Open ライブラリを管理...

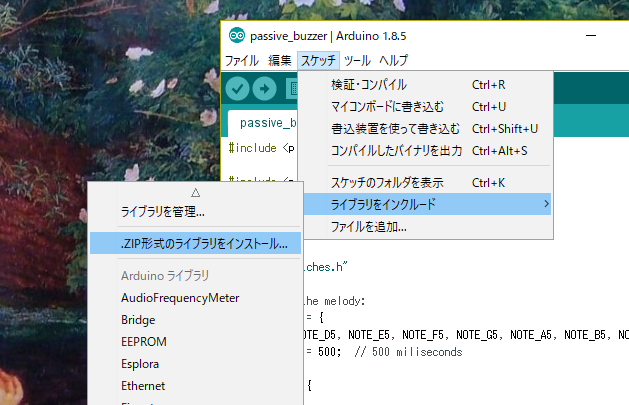click(195, 211)
